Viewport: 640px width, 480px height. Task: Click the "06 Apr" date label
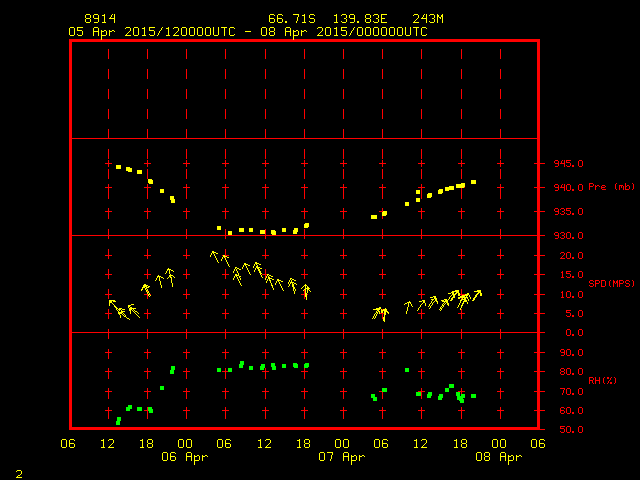pyautogui.click(x=184, y=457)
